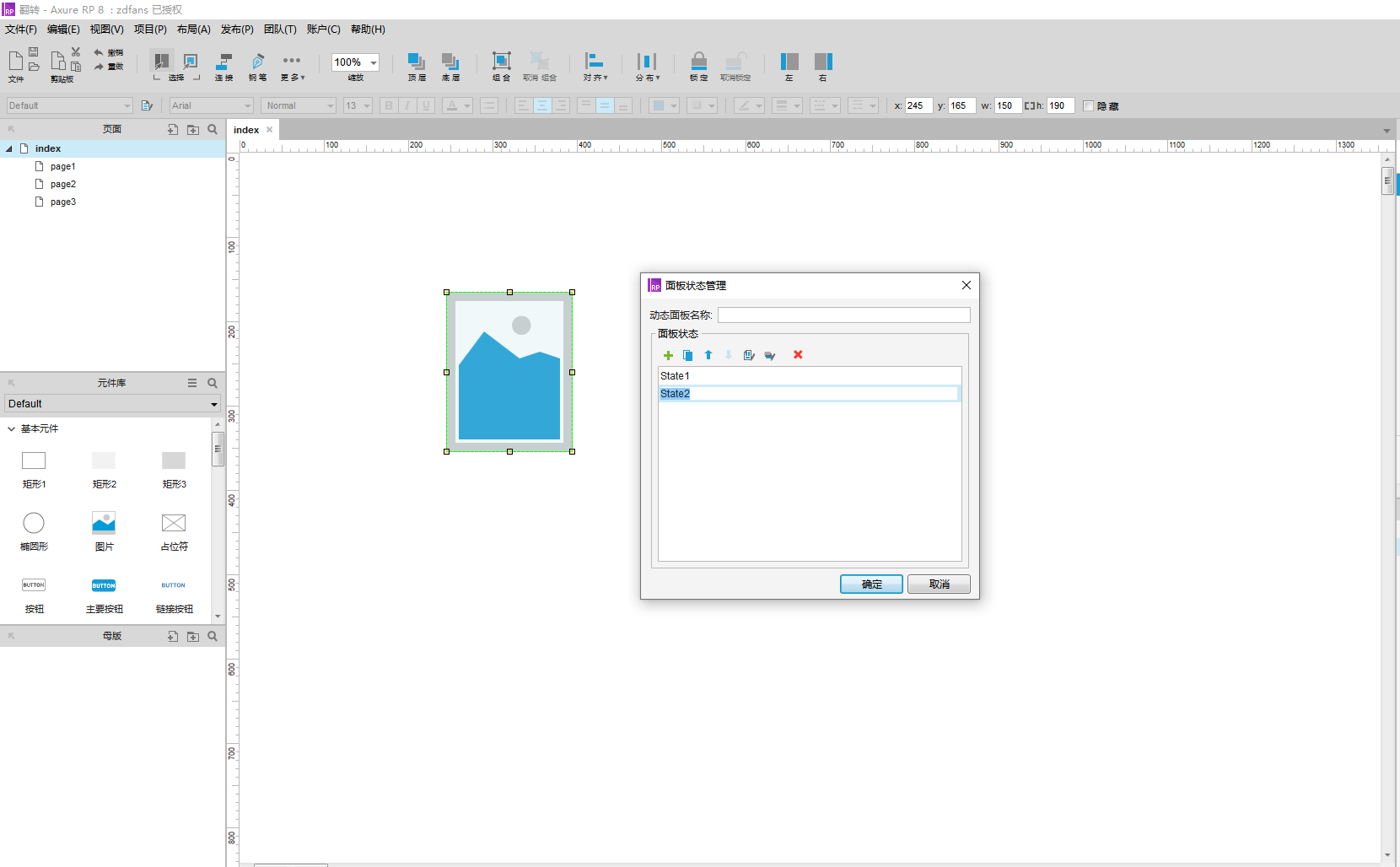Open the 更多 more tools dropdown
This screenshot has height=867, width=1400.
293,66
